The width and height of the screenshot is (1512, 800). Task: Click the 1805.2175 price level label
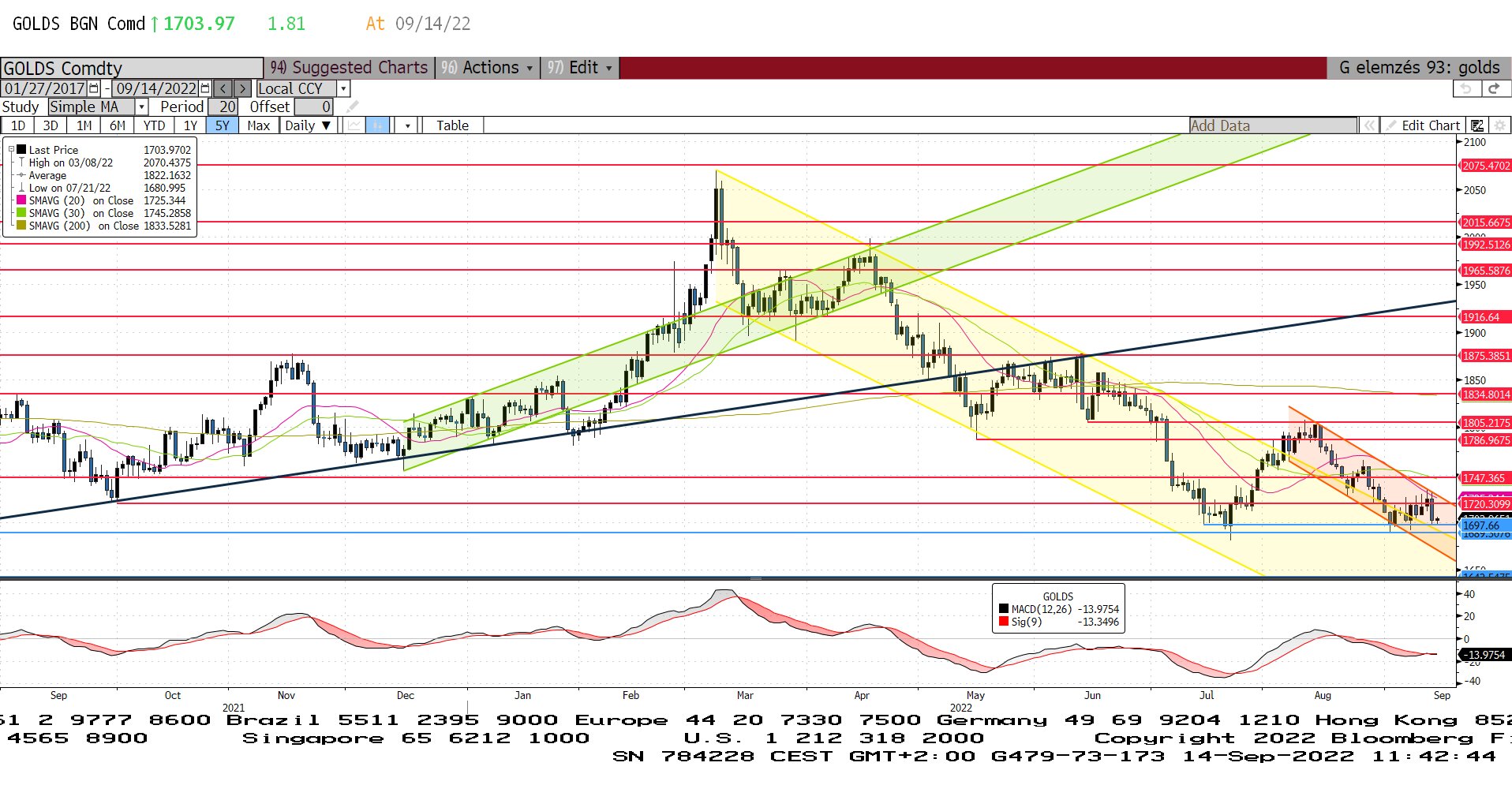click(1485, 423)
